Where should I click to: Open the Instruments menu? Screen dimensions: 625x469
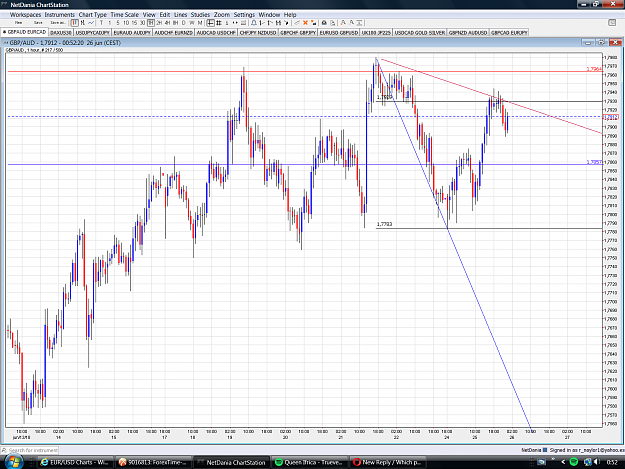click(x=59, y=15)
